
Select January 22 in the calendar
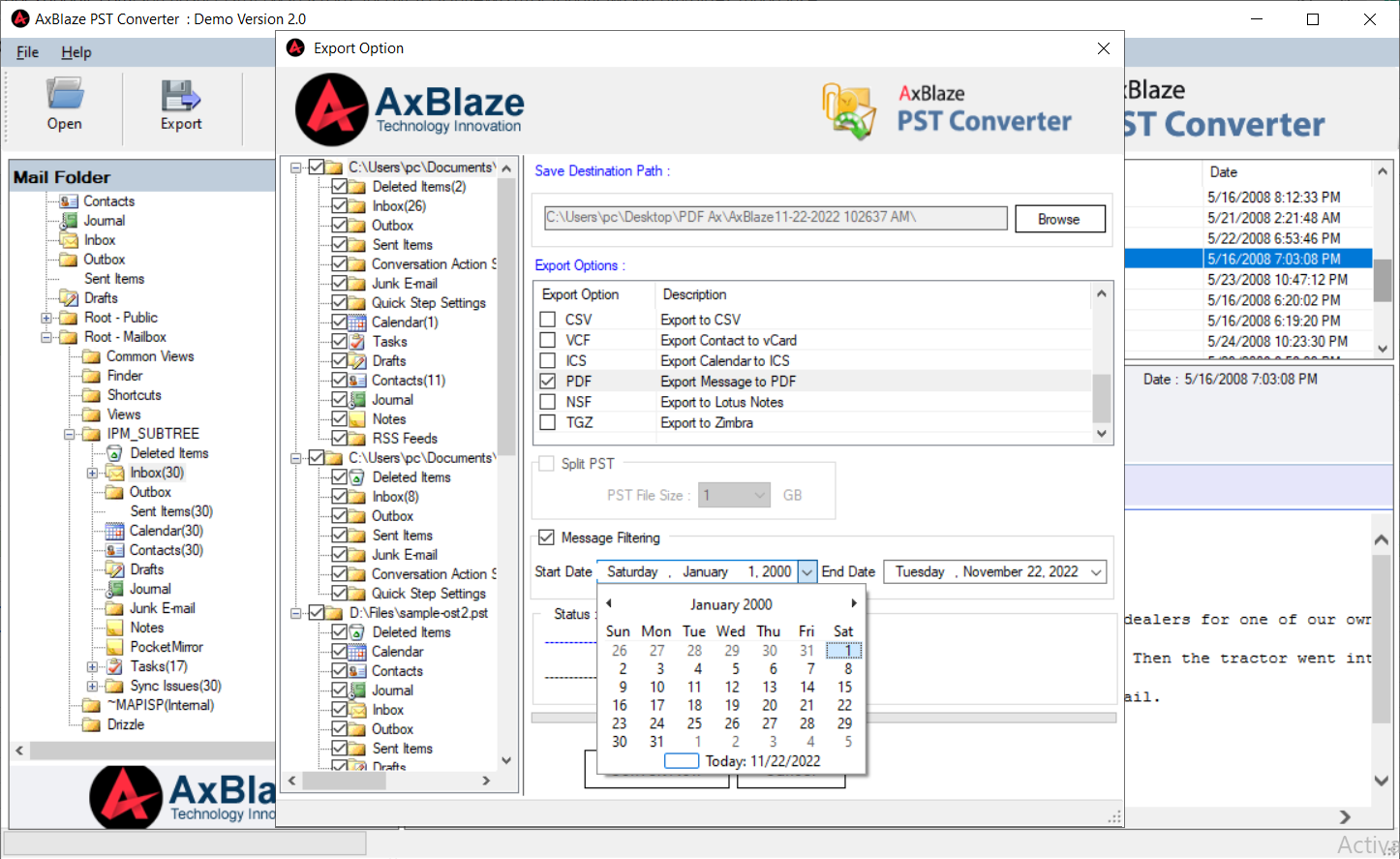(845, 705)
